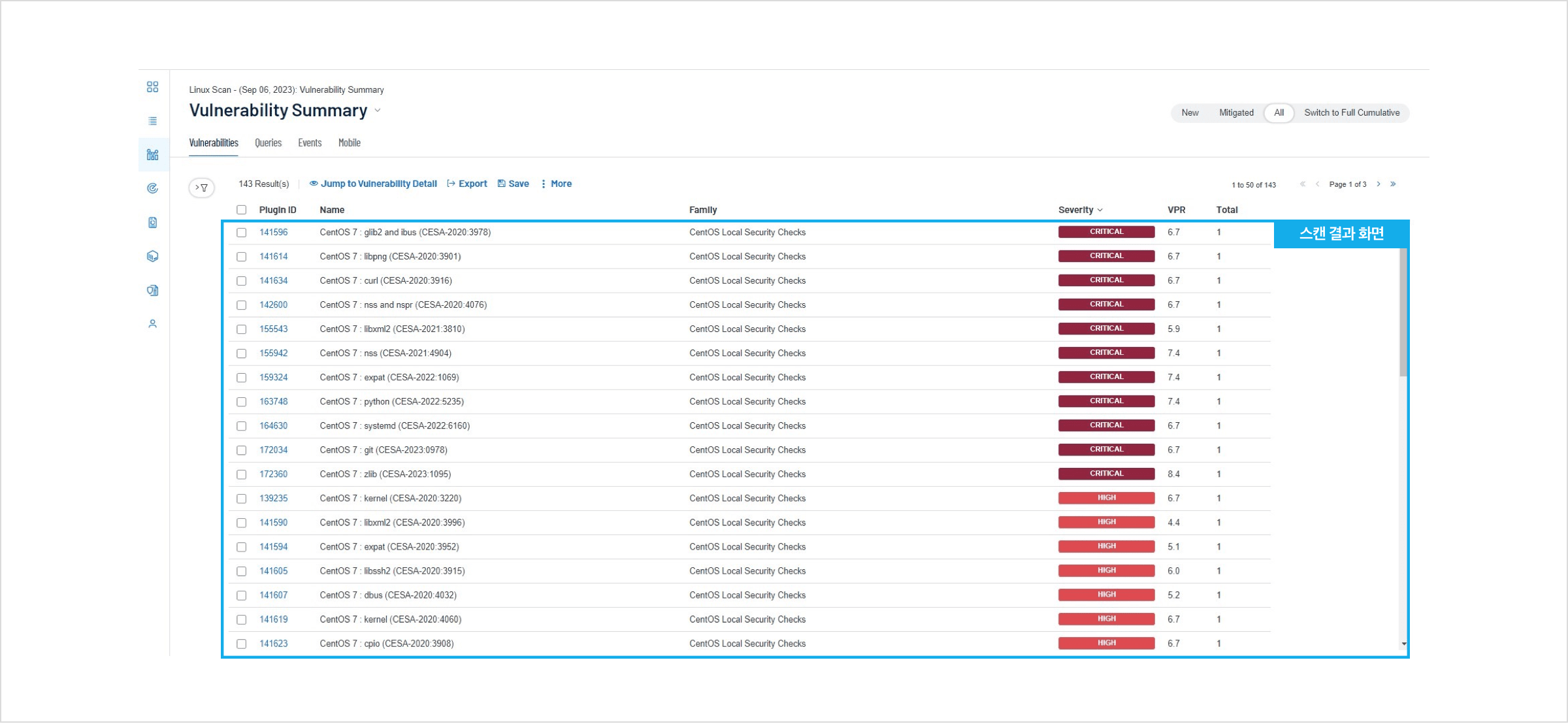1568x724 pixels.
Task: Check the select-all checkbox in header
Action: pyautogui.click(x=242, y=210)
